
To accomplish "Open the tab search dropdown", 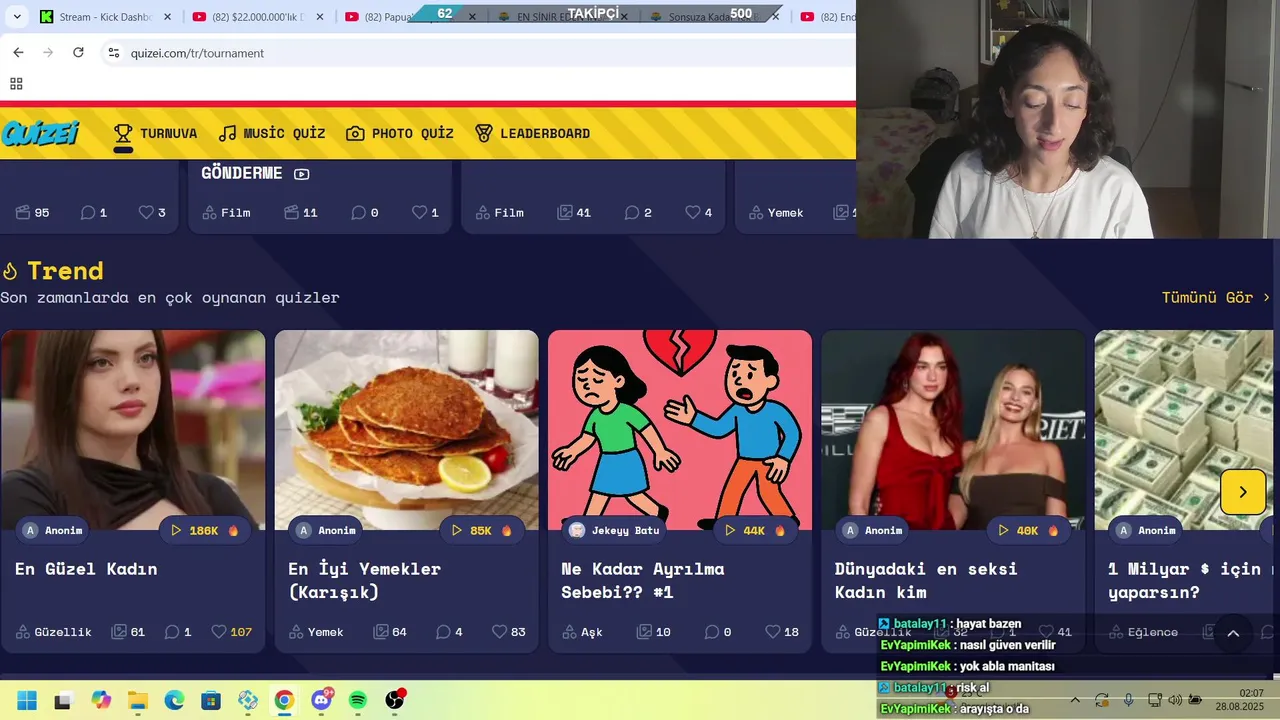I will 15,17.
